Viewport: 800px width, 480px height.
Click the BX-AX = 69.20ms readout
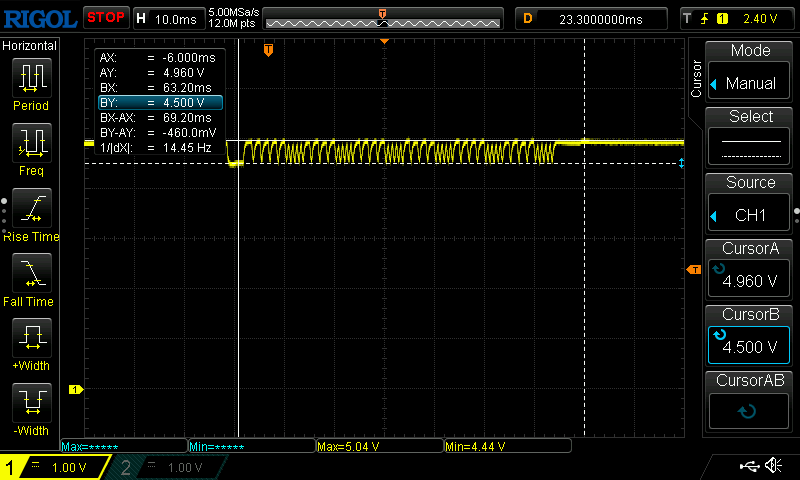[158, 117]
